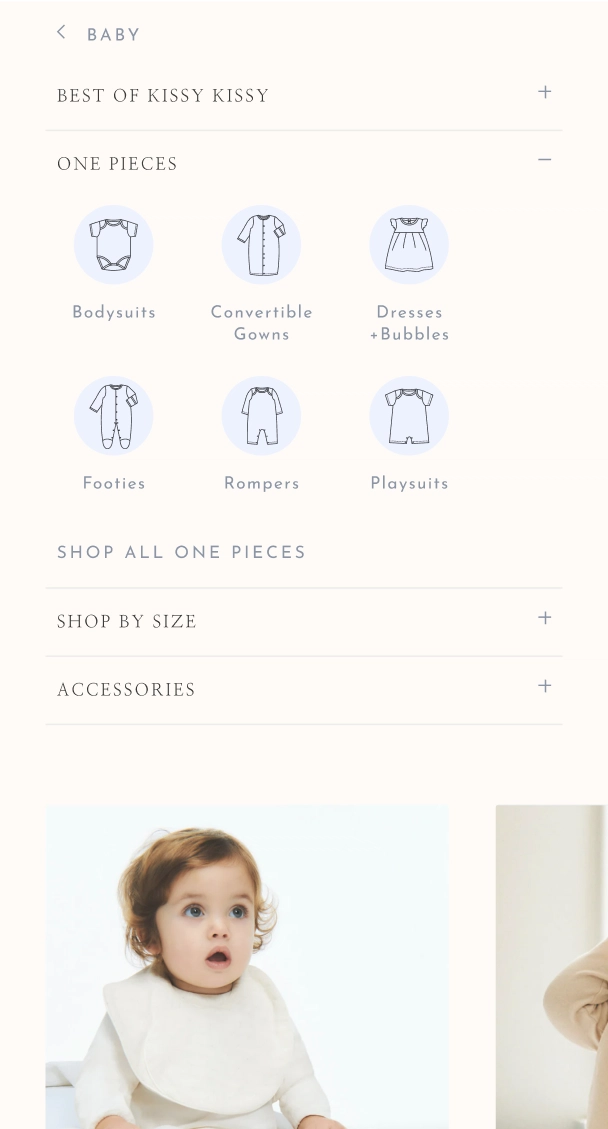Screen dimensions: 608x1129
Task: Go back with the arrow beside Baby
Action: click(61, 32)
